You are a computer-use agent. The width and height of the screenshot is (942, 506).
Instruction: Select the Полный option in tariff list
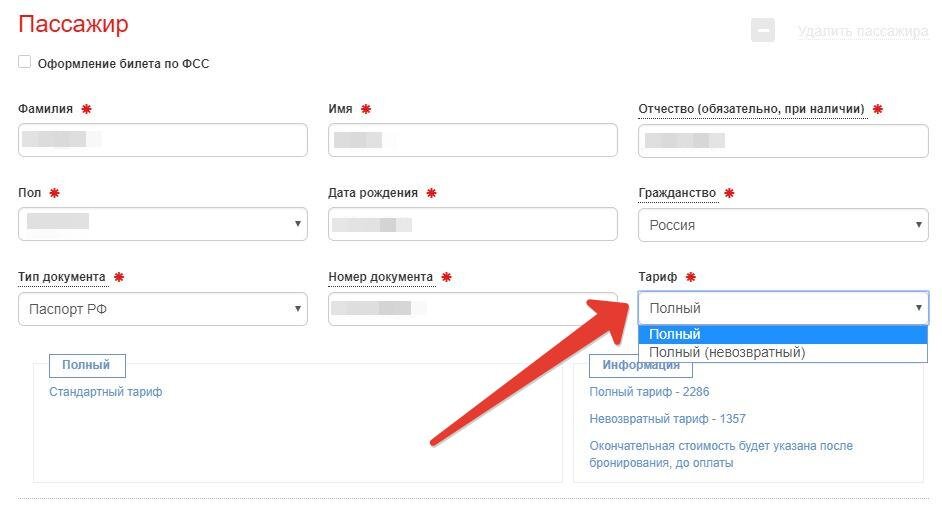click(783, 334)
